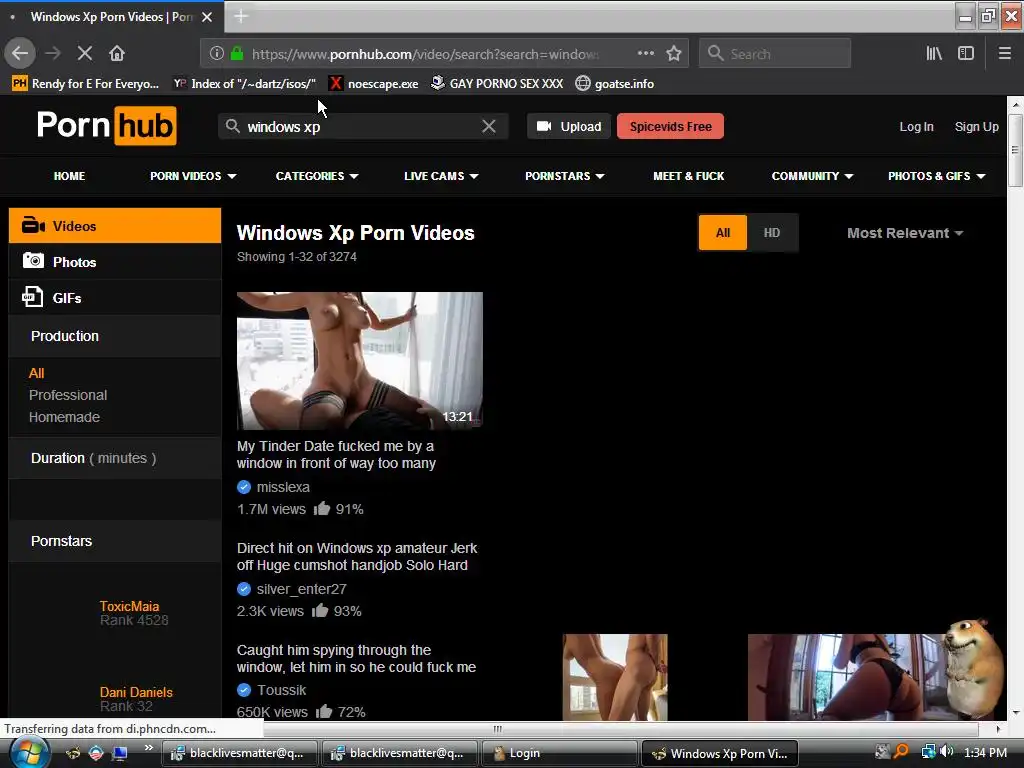
Task: Click the site logo in the header
Action: tap(106, 125)
